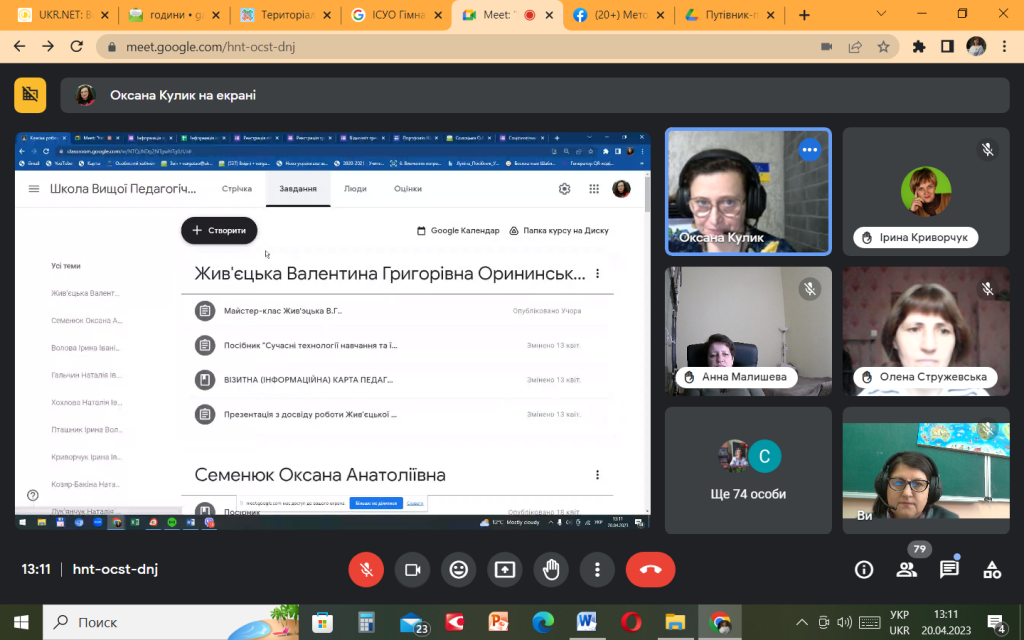
Task: Open the activities shapes icon
Action: (x=992, y=570)
